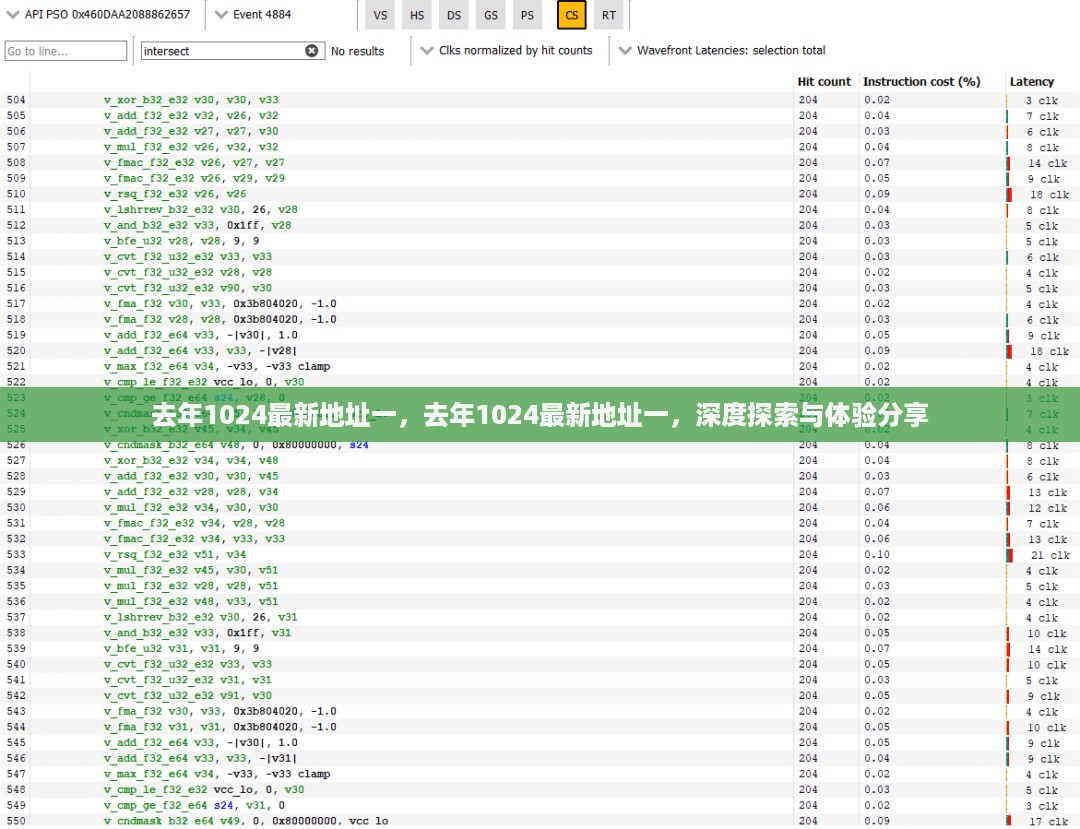The image size is (1080, 829).
Task: Select the HS shader stage button
Action: [x=417, y=15]
